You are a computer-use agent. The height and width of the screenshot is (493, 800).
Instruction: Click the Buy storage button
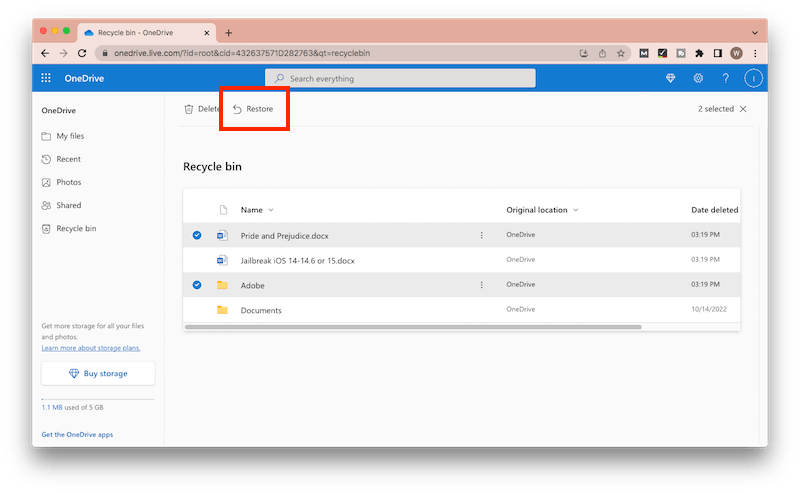[98, 374]
